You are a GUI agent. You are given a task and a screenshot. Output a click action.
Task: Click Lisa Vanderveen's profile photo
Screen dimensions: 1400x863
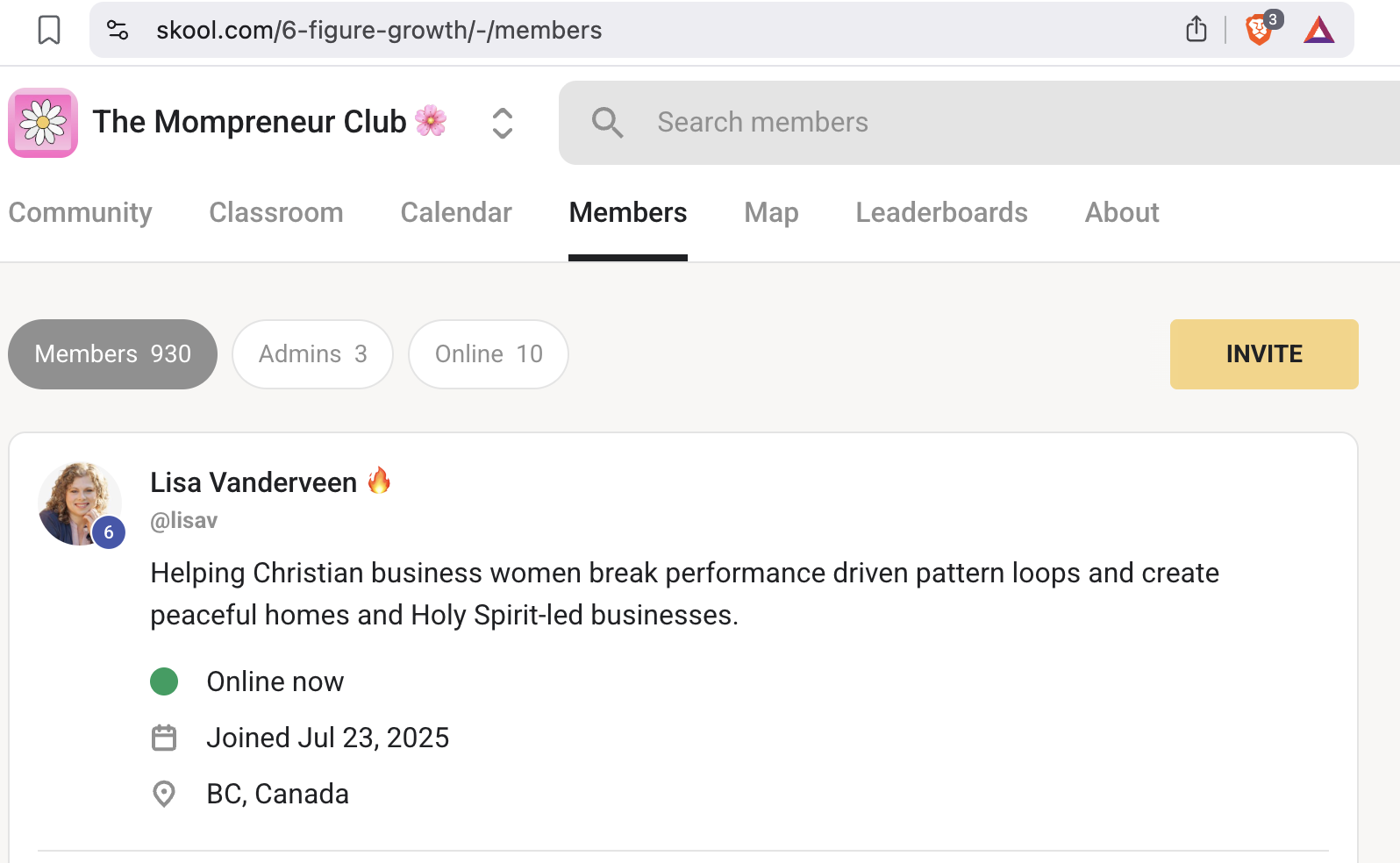[77, 502]
